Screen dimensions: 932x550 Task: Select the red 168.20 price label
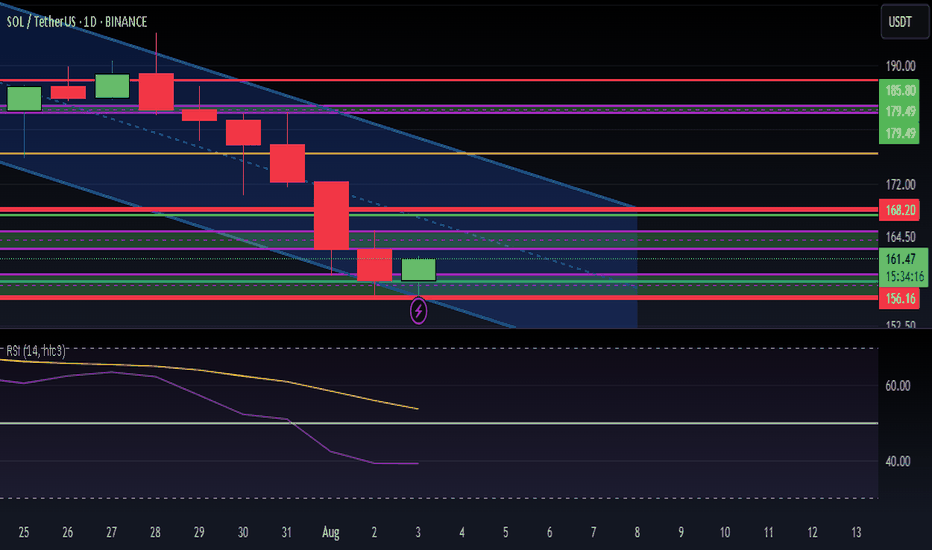coord(900,210)
